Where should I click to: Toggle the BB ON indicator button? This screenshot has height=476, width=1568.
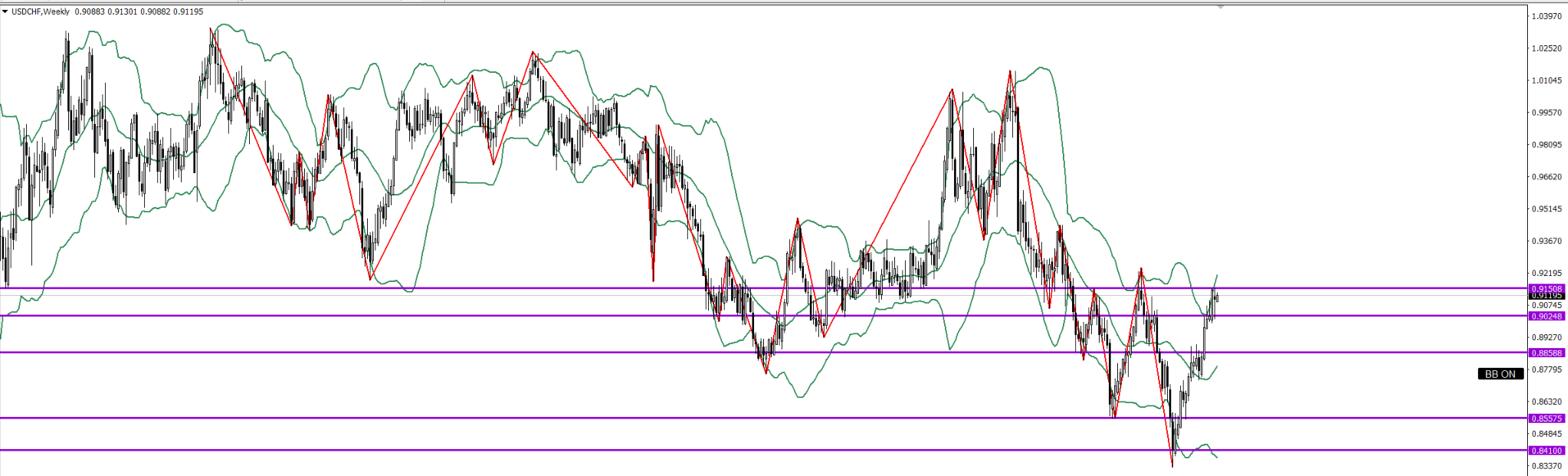click(x=1500, y=374)
